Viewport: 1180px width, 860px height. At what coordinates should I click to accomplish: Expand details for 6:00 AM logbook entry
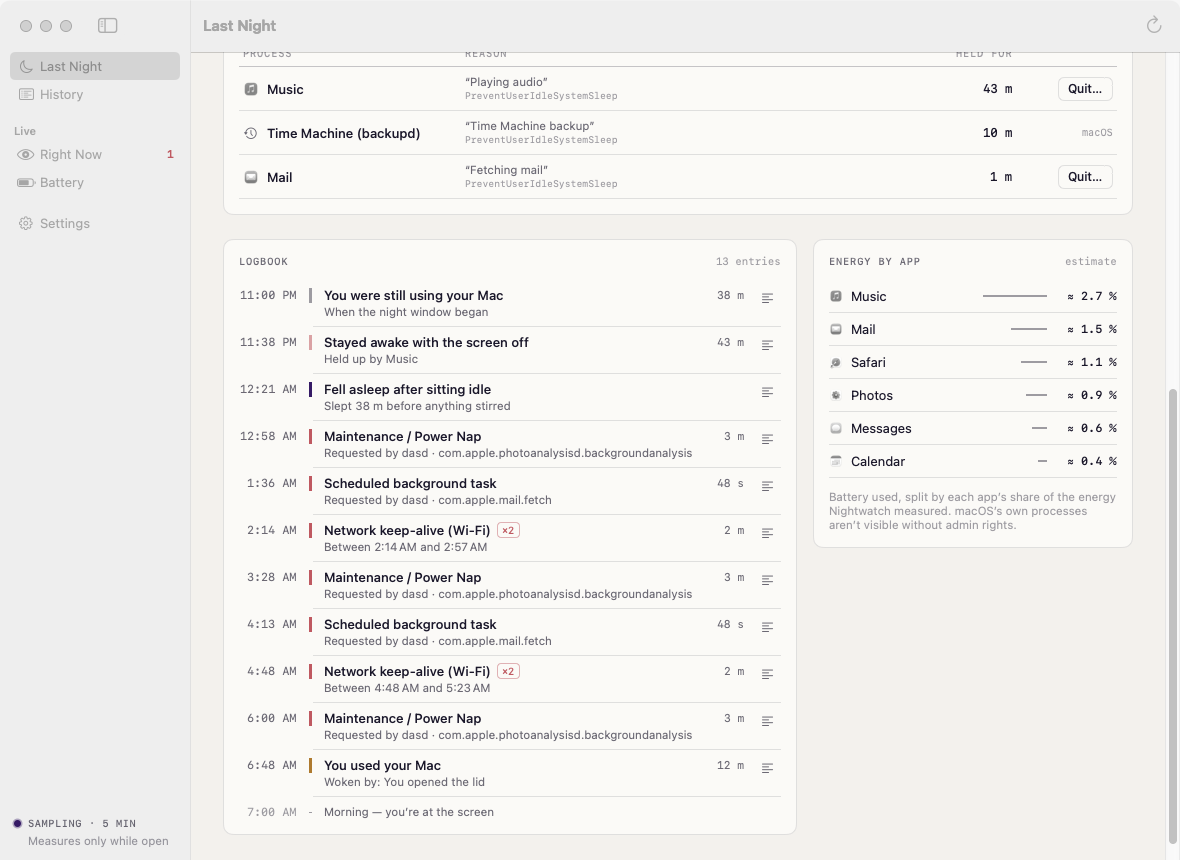pyautogui.click(x=767, y=721)
